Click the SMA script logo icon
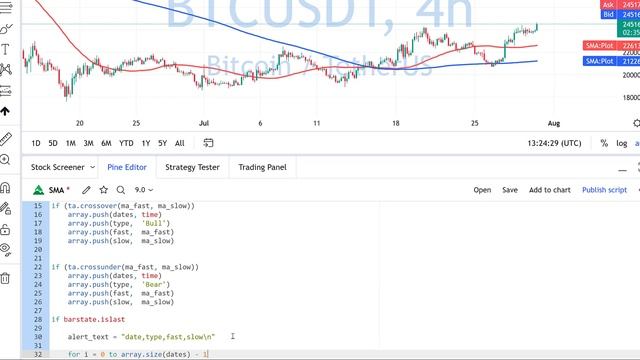Screen dimensions: 640x360 (38, 190)
